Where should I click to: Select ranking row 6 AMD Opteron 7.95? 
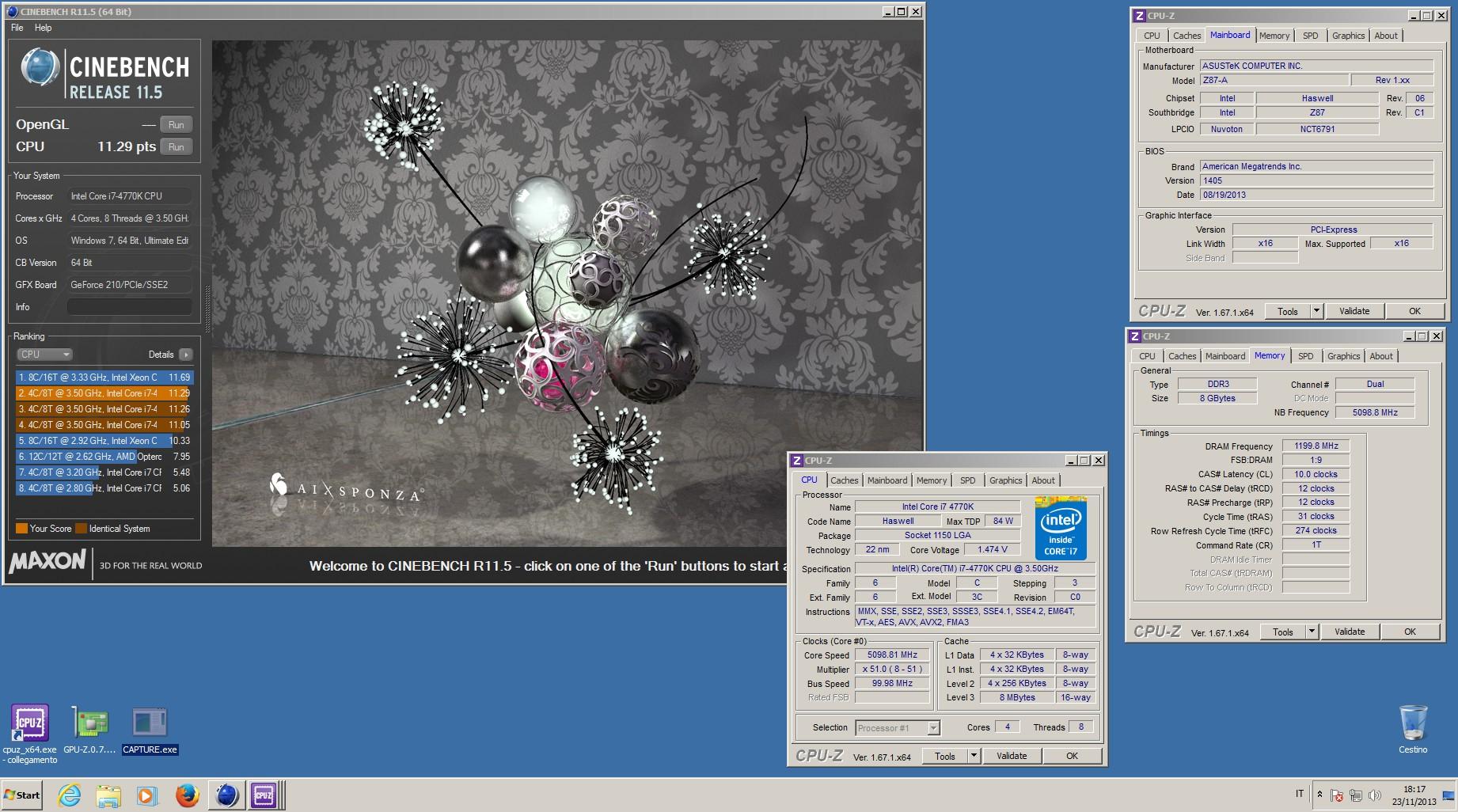pos(104,457)
